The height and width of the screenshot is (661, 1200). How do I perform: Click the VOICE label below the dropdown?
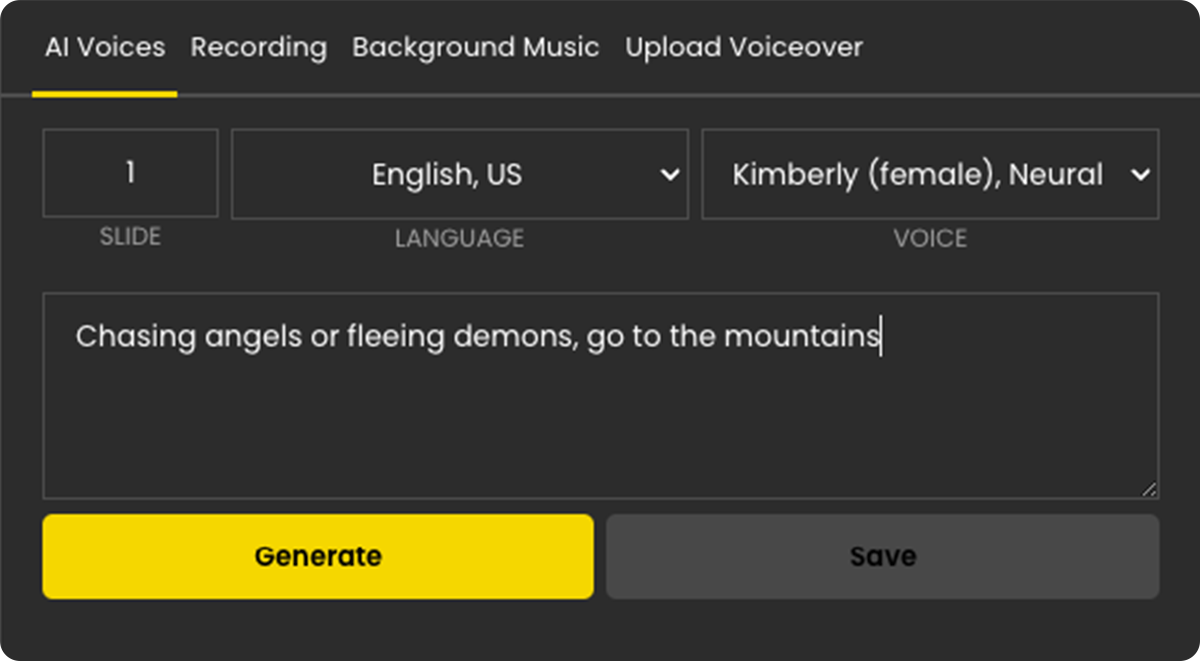[x=930, y=239]
